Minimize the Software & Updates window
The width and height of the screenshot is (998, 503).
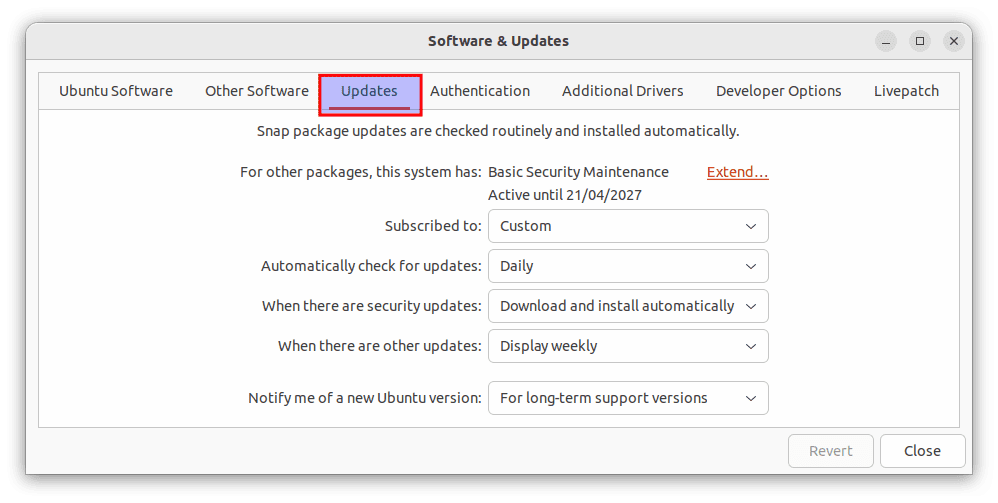pyautogui.click(x=886, y=41)
